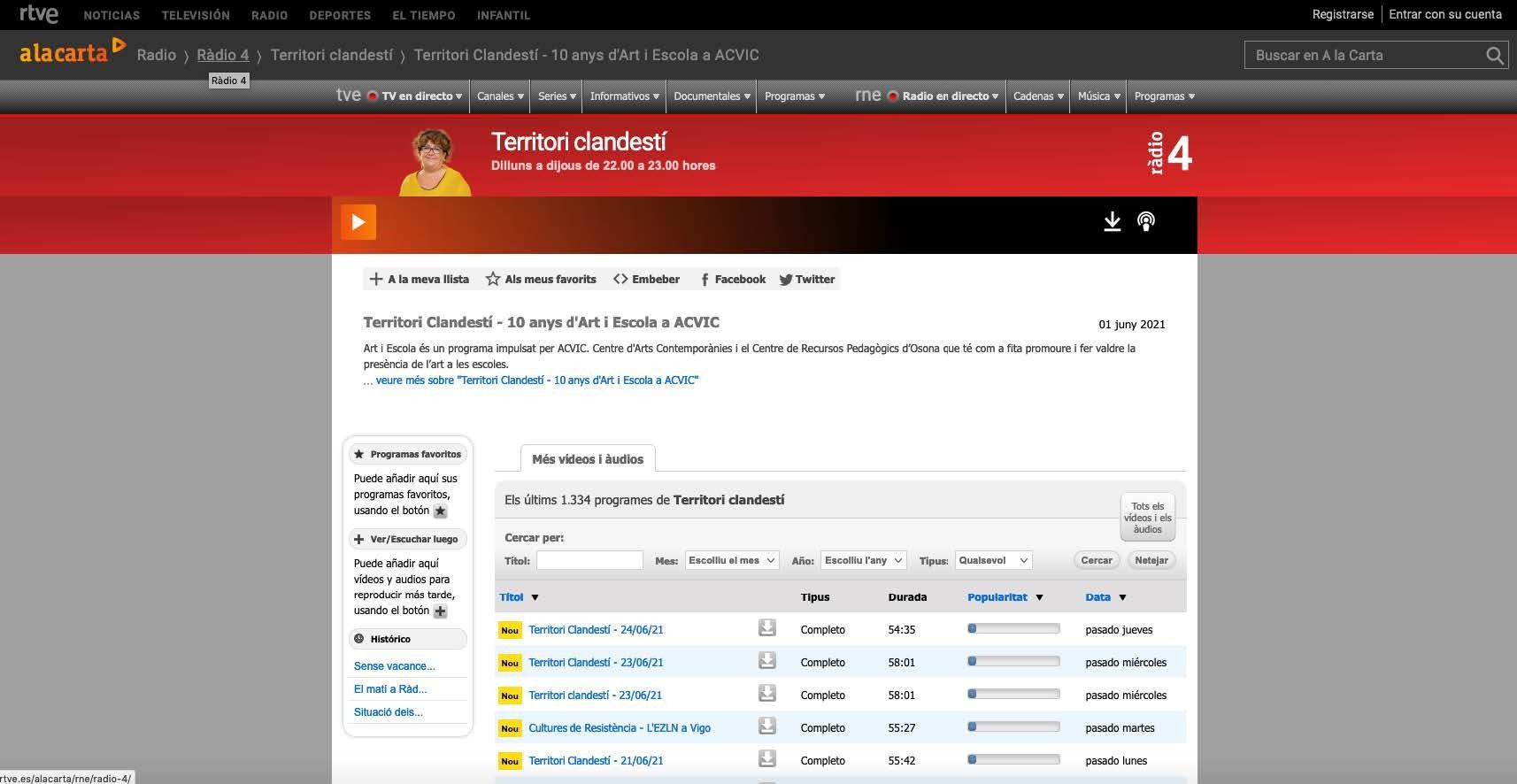This screenshot has height=784, width=1517.
Task: Expand the Música menu
Action: click(1099, 96)
